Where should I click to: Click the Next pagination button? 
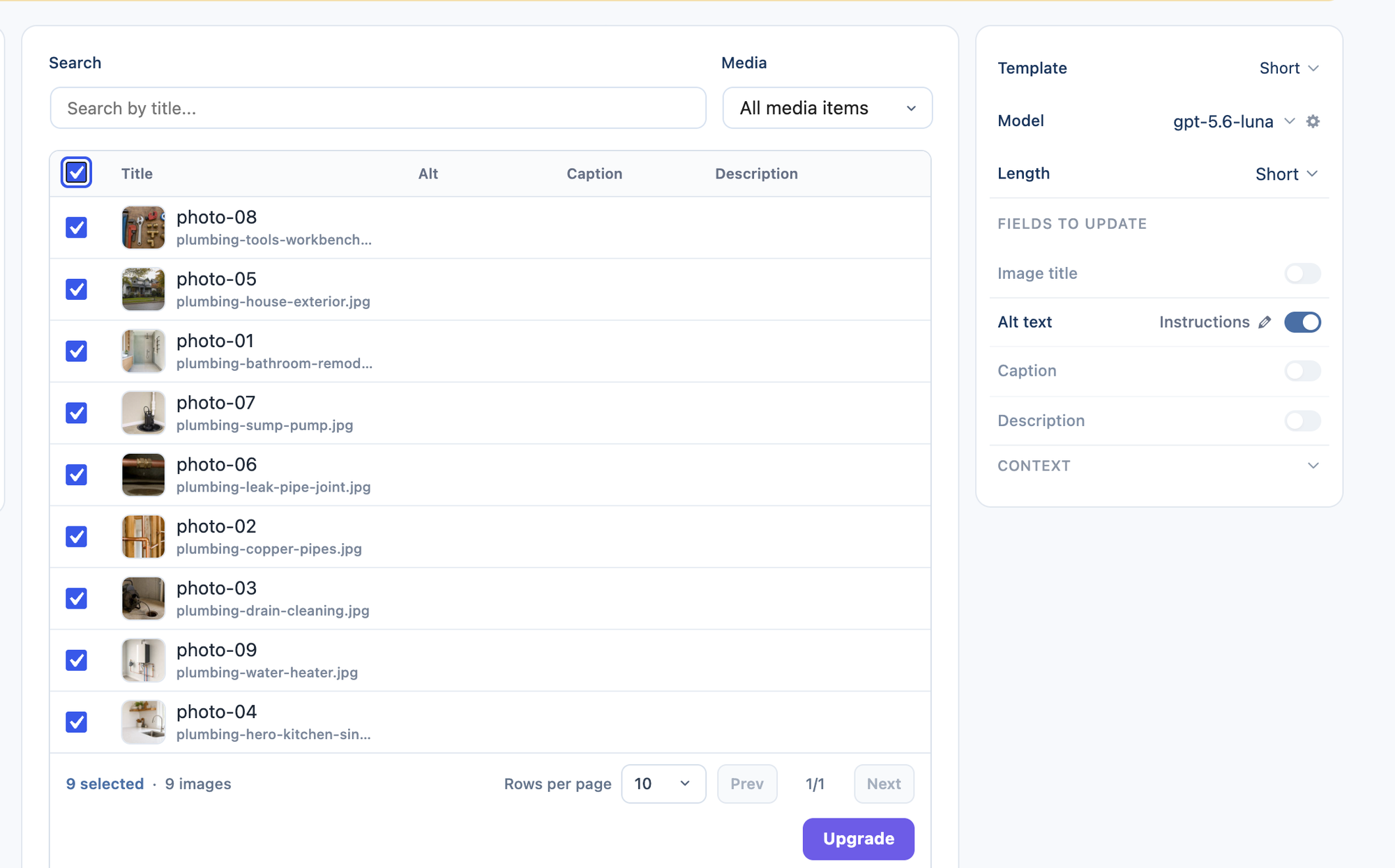pyautogui.click(x=884, y=784)
